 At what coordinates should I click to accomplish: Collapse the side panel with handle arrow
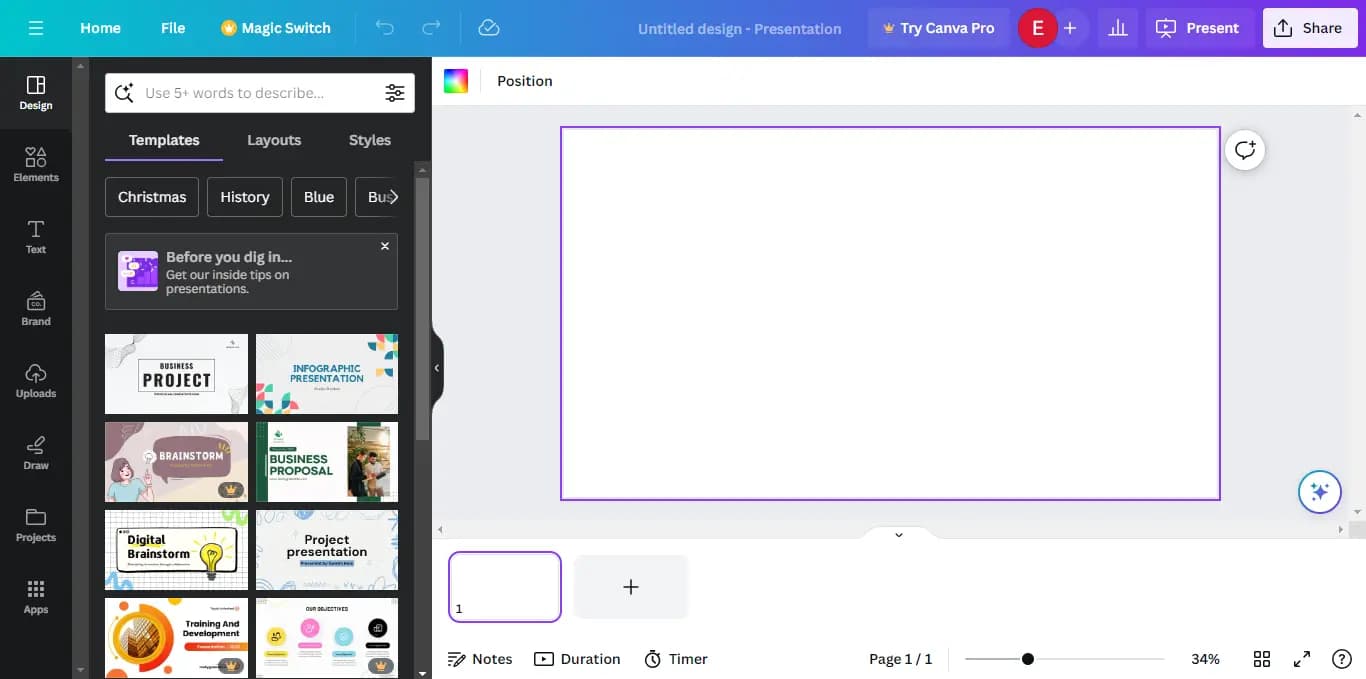point(437,368)
